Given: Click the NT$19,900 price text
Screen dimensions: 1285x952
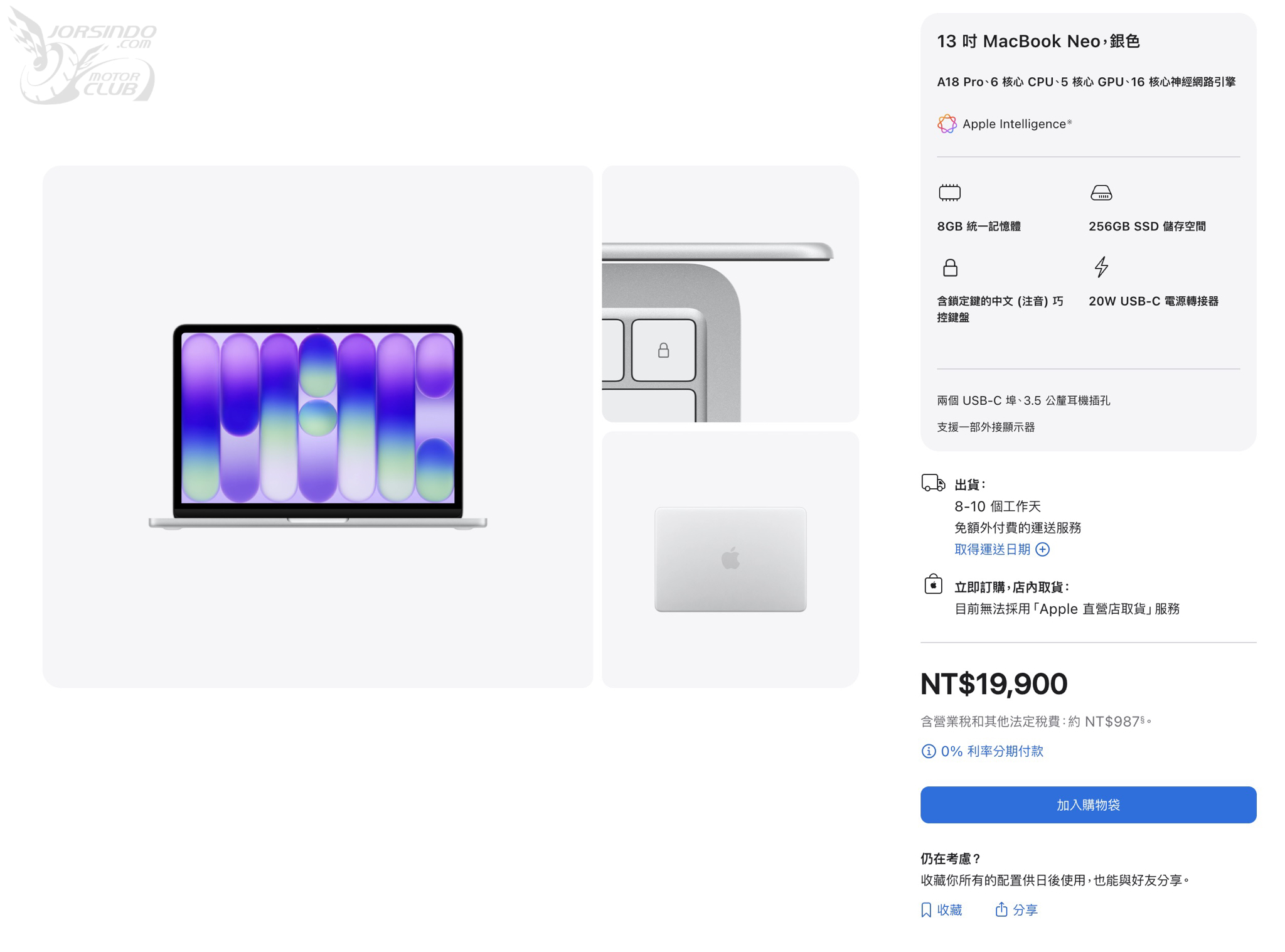Looking at the screenshot, I should coord(993,683).
